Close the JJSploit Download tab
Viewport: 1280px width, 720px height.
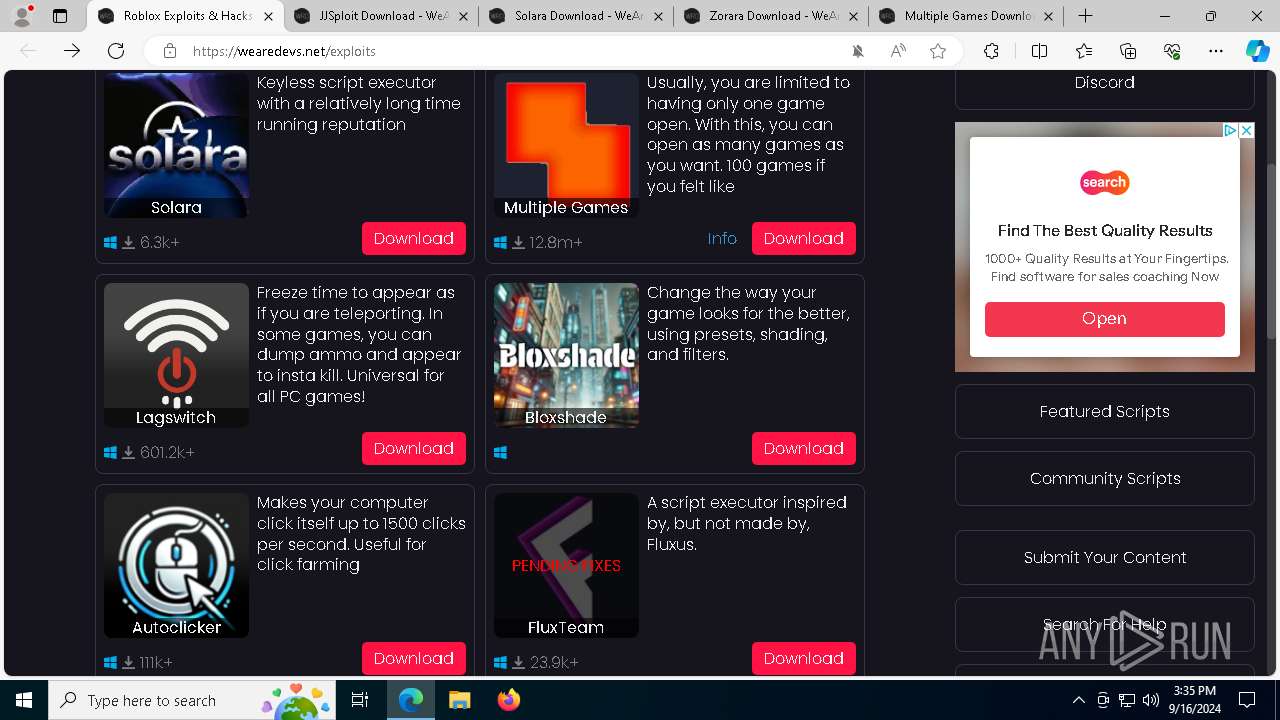coord(463,16)
